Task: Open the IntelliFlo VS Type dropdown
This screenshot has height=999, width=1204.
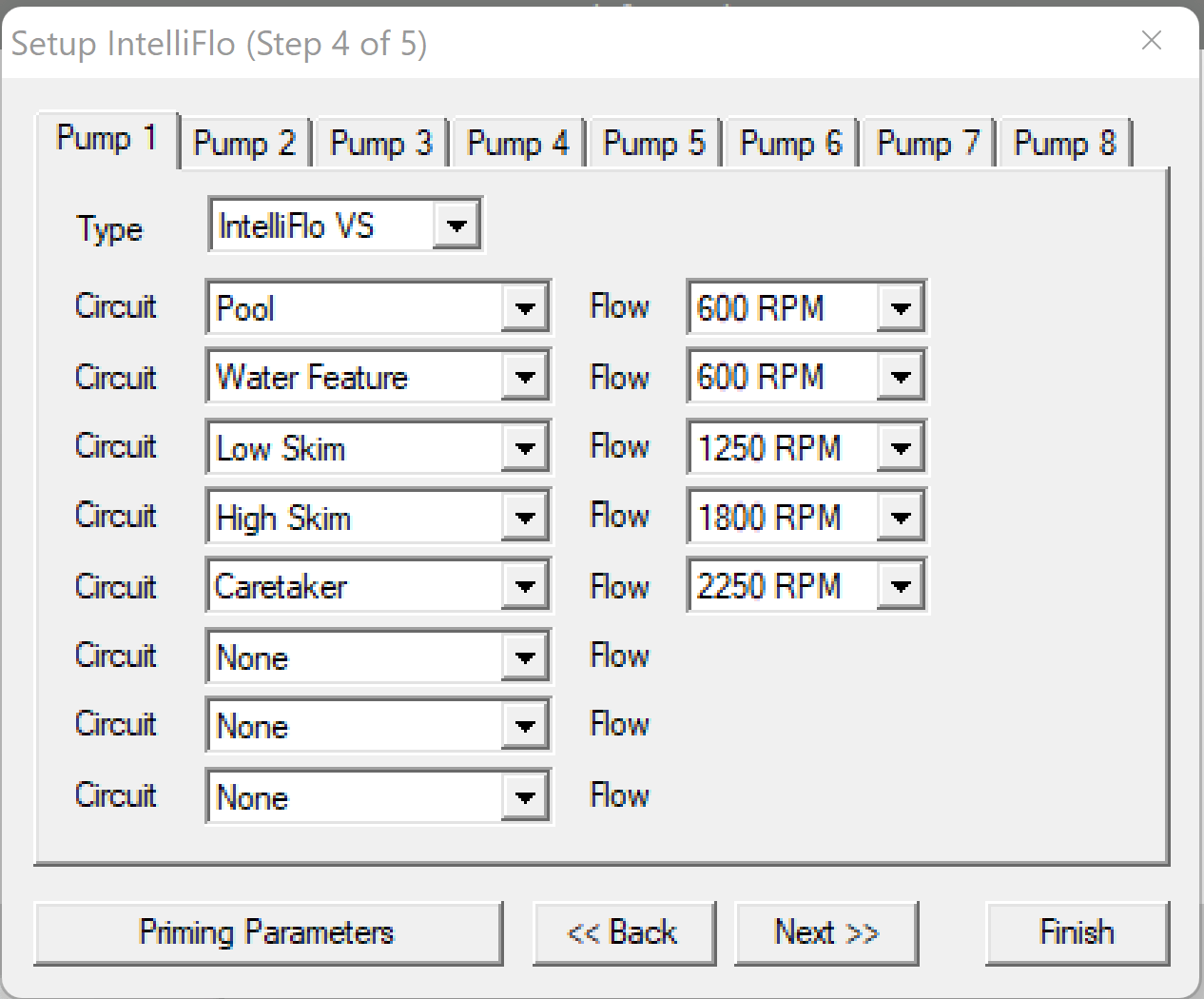Action: 345,225
